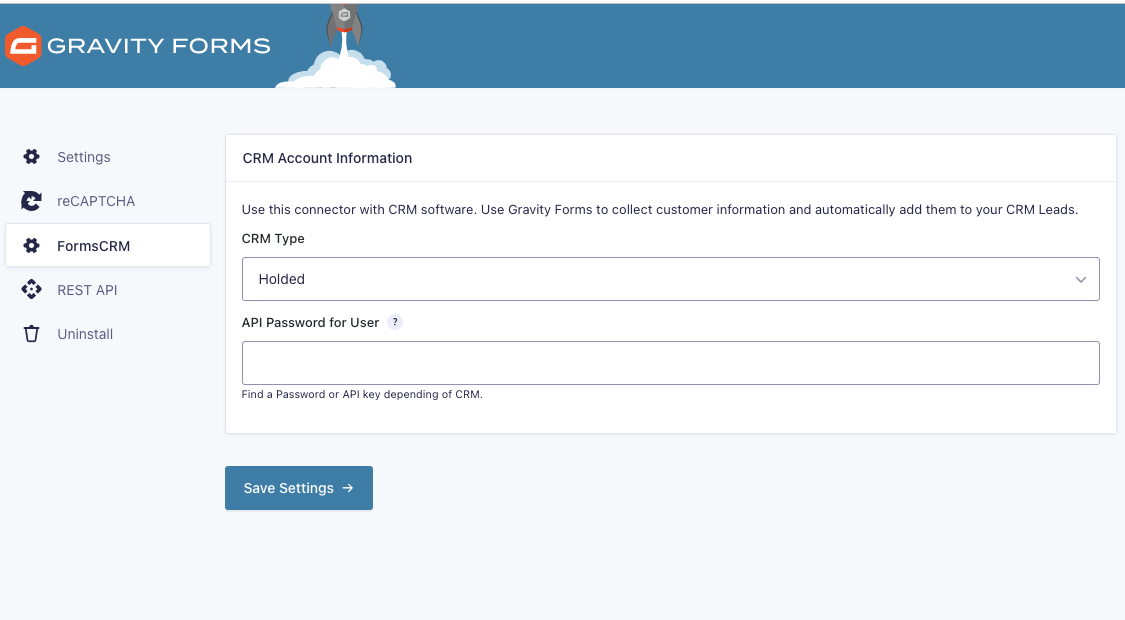Select the FormsCRM menu item
1125x620 pixels.
(108, 245)
